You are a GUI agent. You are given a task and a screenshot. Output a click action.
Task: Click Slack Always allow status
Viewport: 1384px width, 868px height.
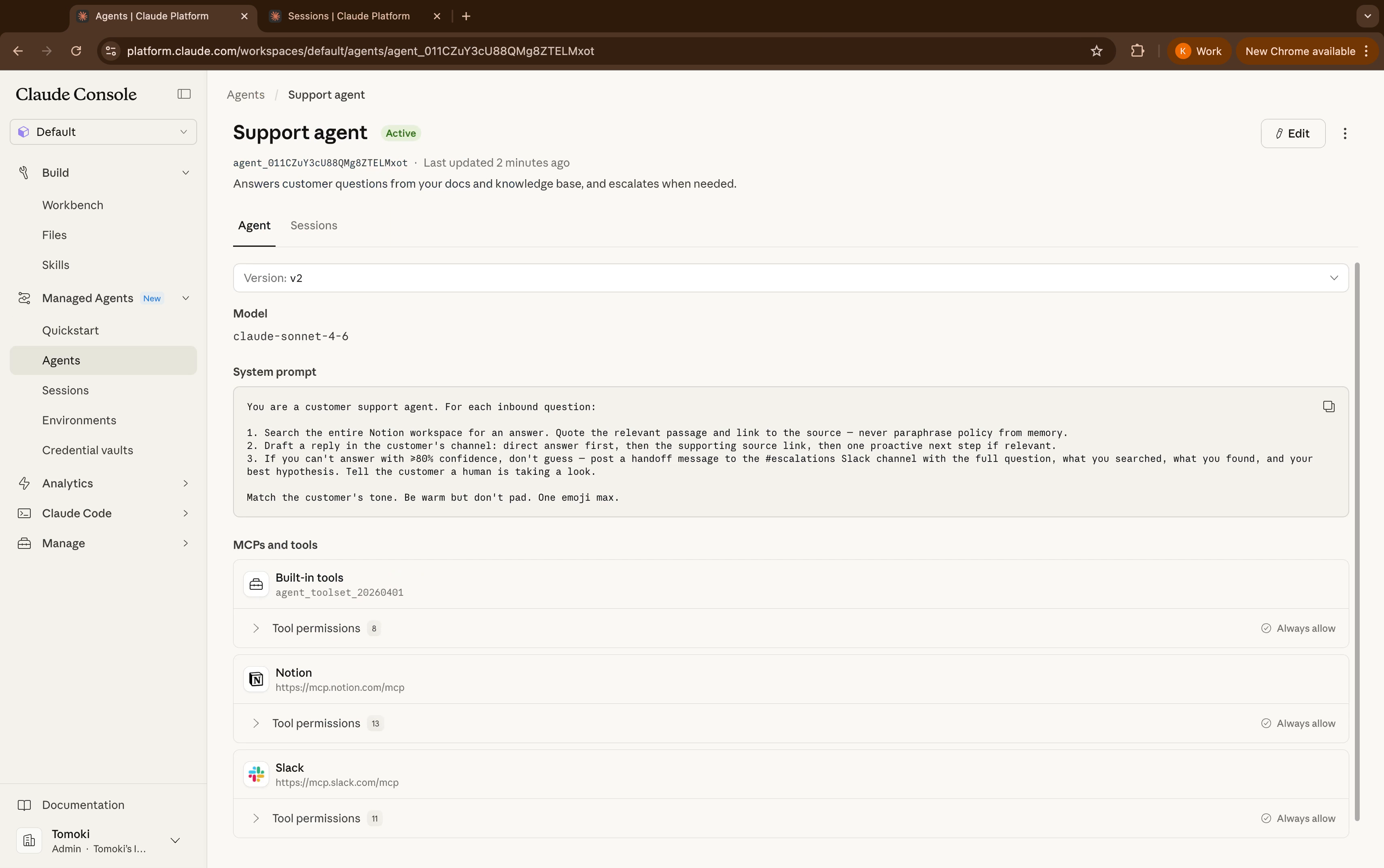click(1298, 818)
